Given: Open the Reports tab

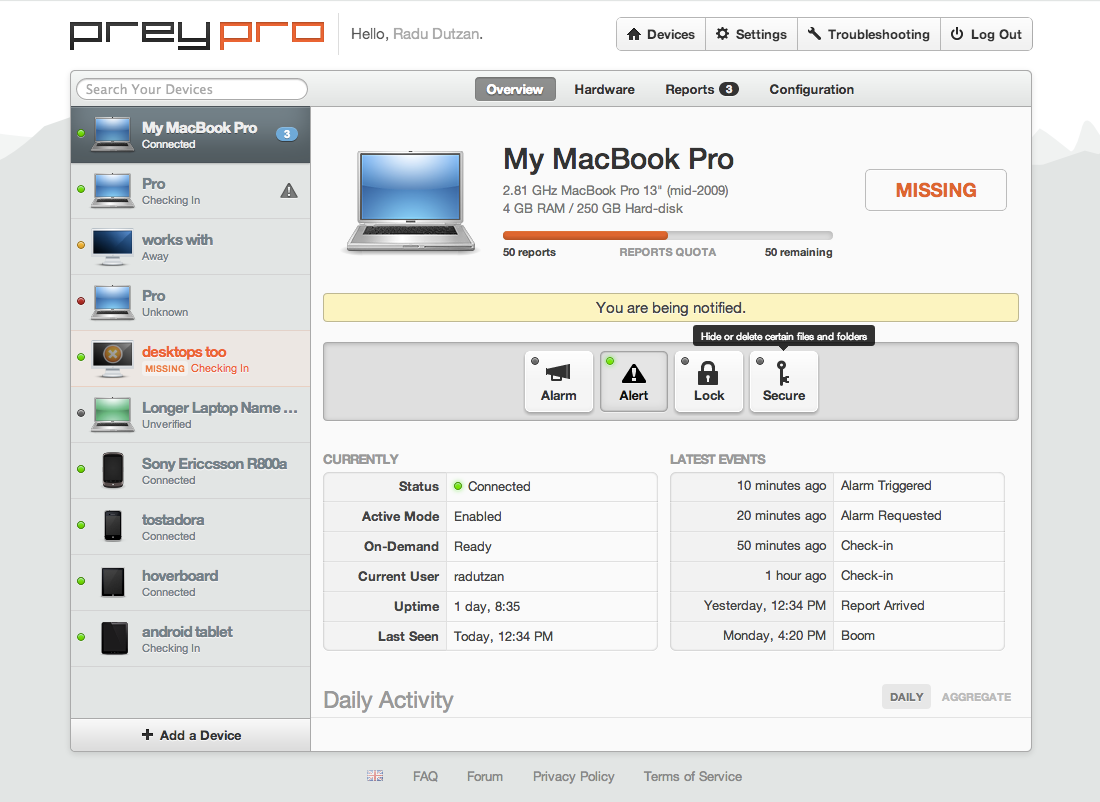Looking at the screenshot, I should click(x=700, y=89).
